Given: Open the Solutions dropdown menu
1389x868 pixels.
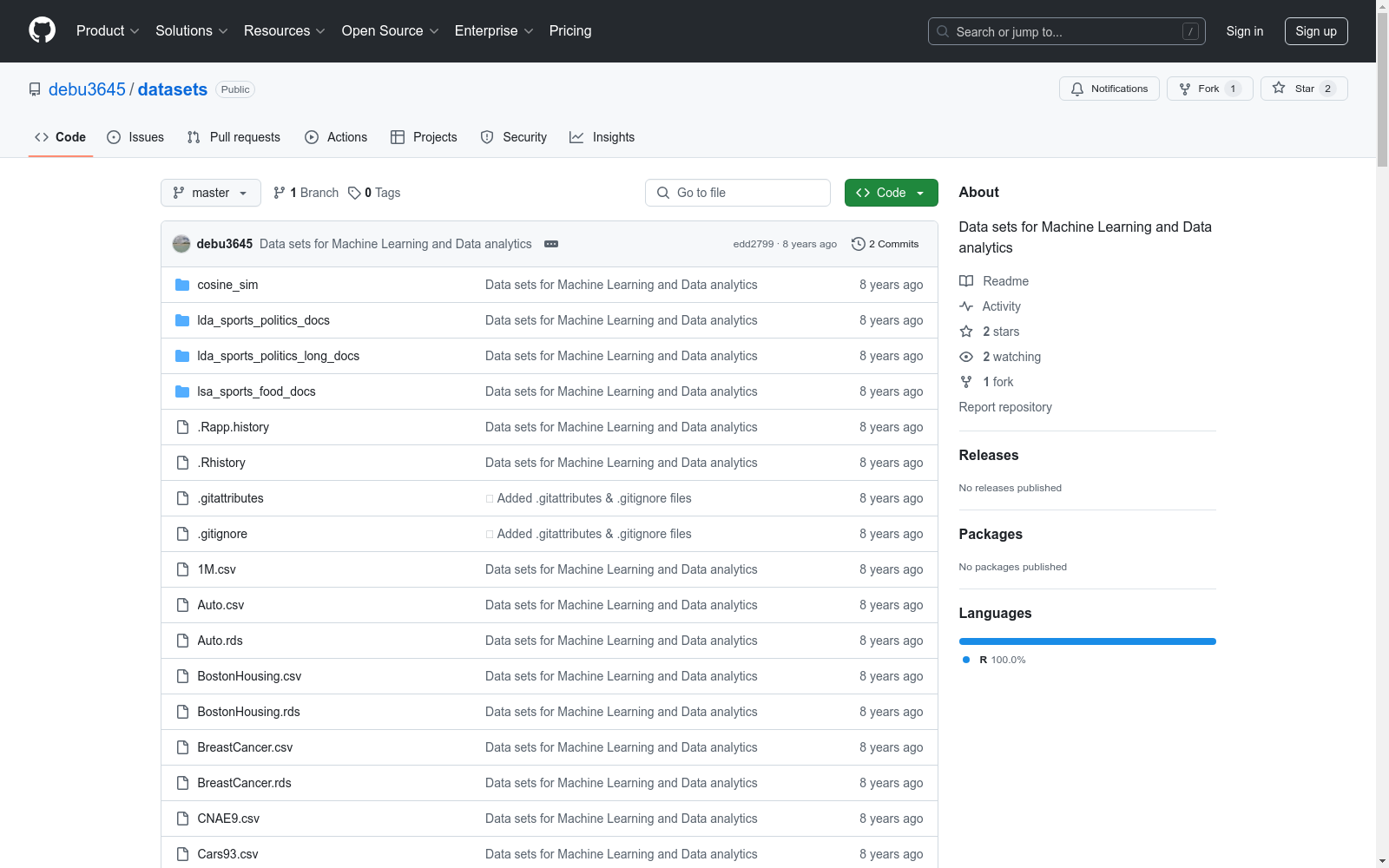Looking at the screenshot, I should 192,30.
